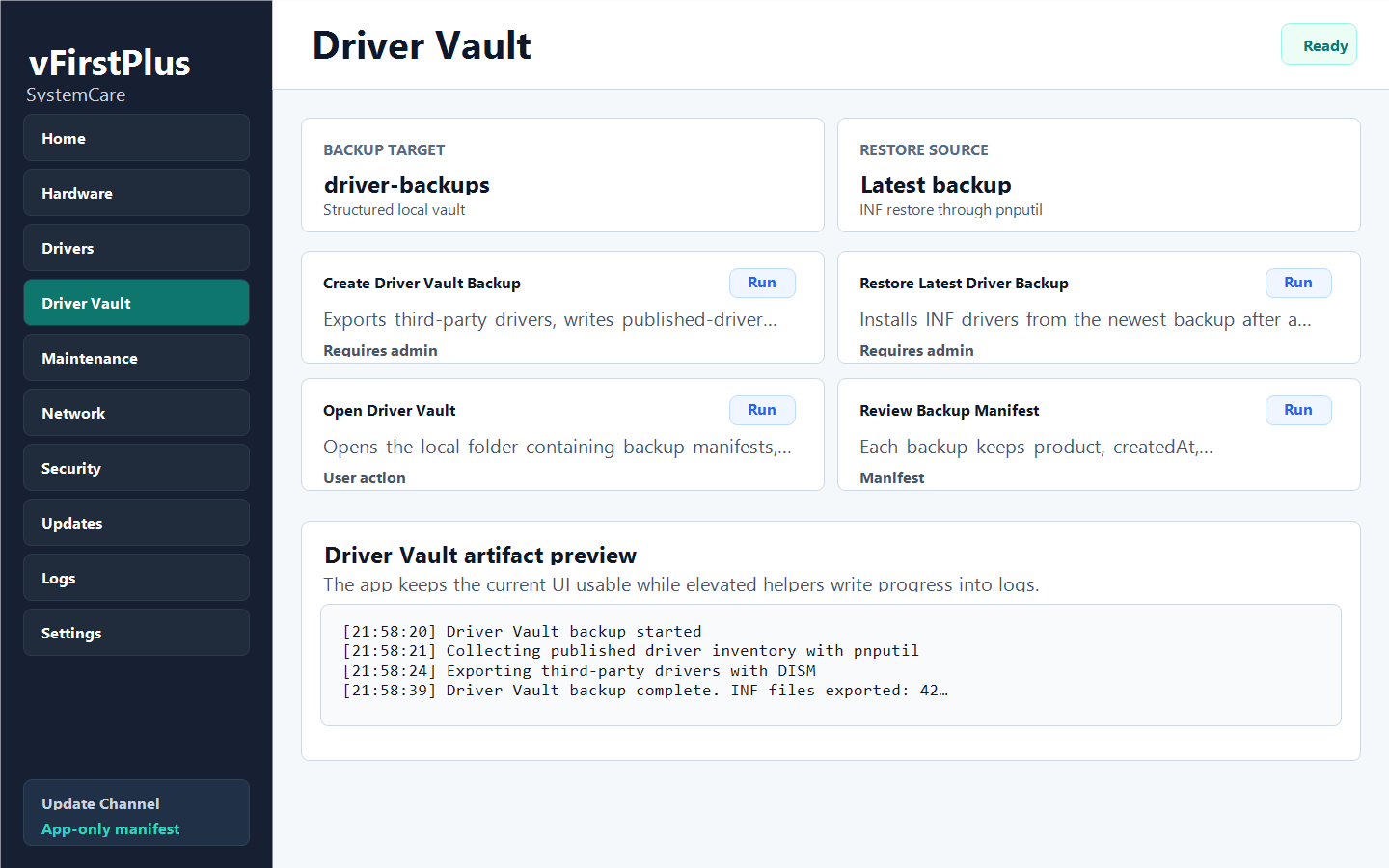This screenshot has width=1389, height=868.
Task: Click log line 'Driver Vault backup started'
Action: click(x=522, y=632)
